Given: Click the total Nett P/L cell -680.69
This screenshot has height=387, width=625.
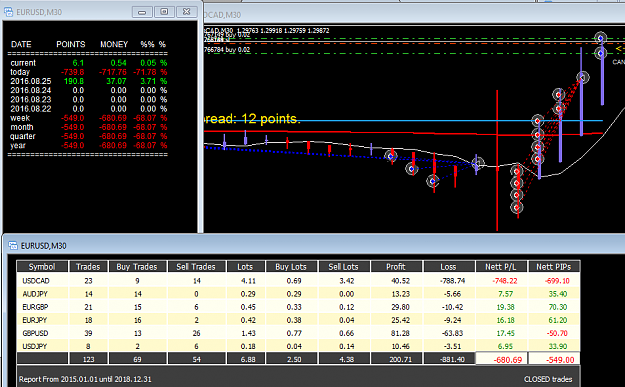Looking at the screenshot, I should tap(501, 359).
